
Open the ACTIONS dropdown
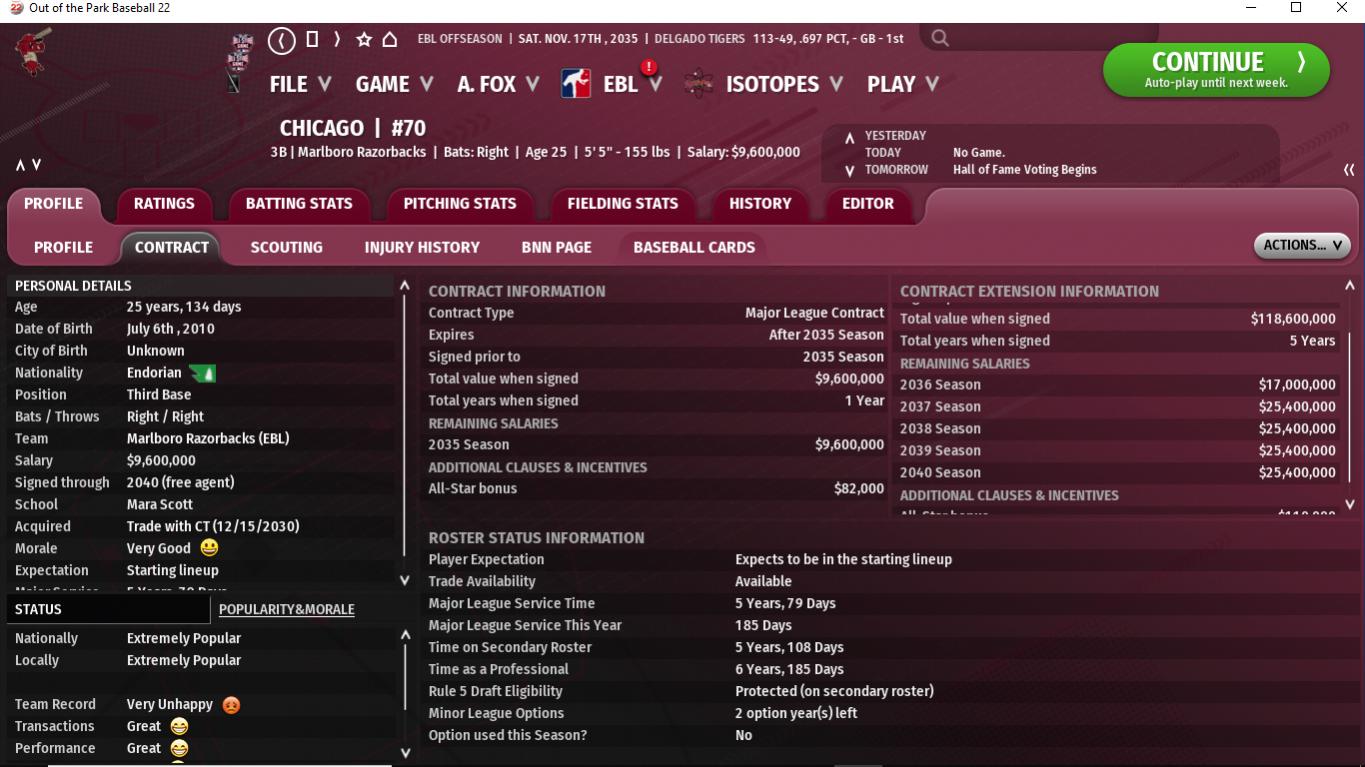[x=1301, y=245]
